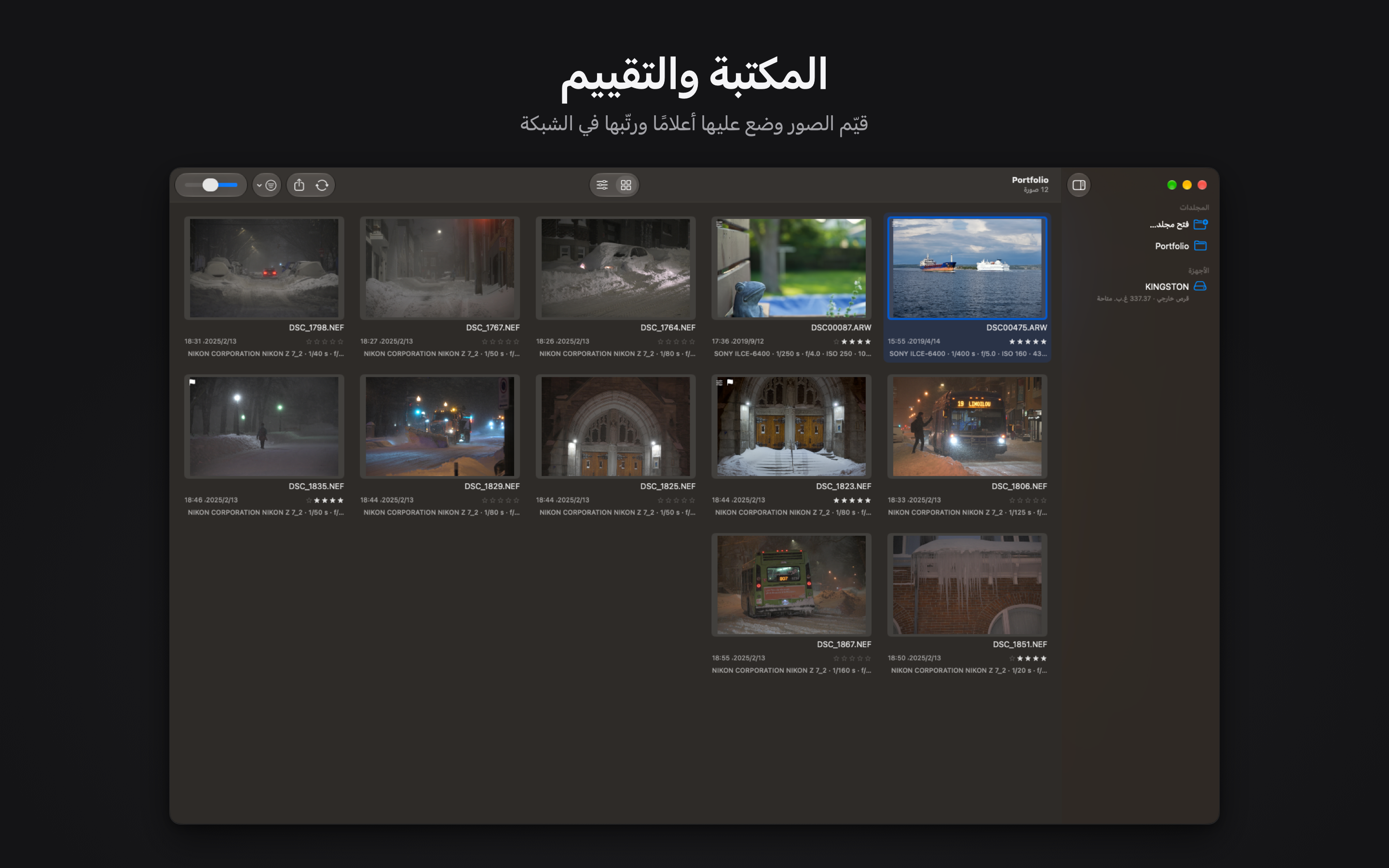Click the filename DSC_1829.NEF
The height and width of the screenshot is (868, 1389).
[x=492, y=486]
